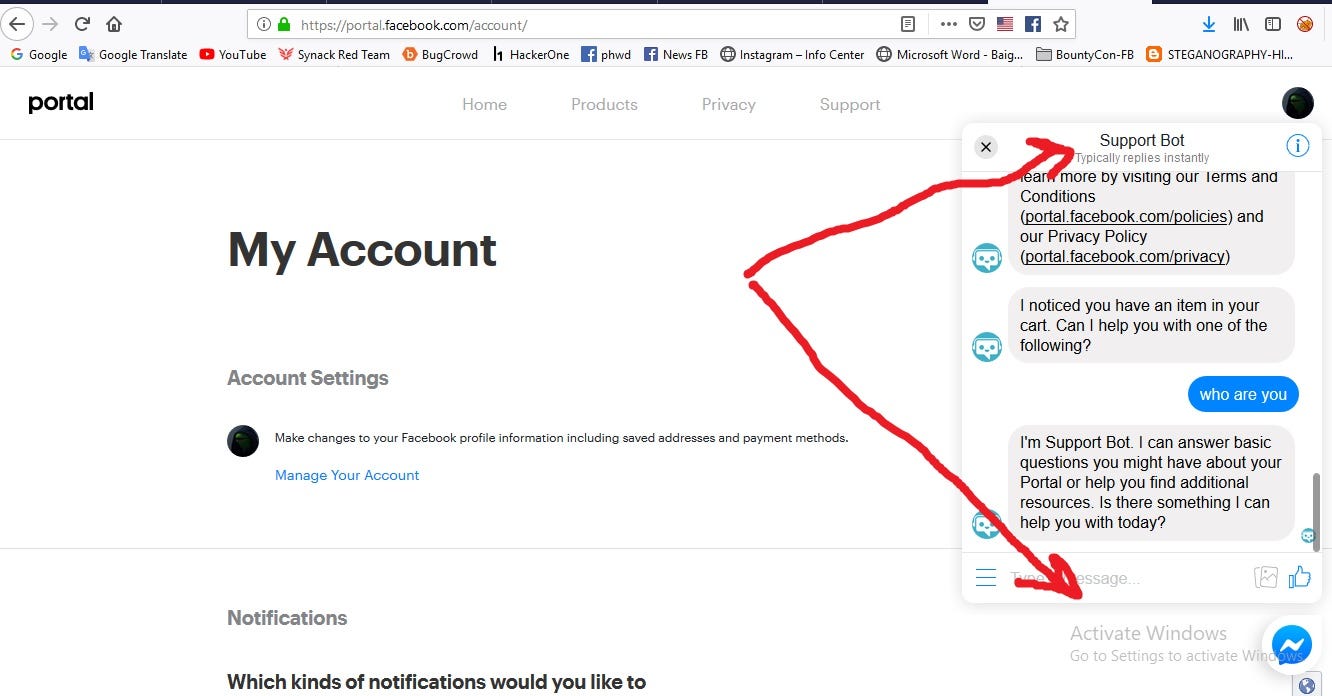Open the browser home page icon

114,24
